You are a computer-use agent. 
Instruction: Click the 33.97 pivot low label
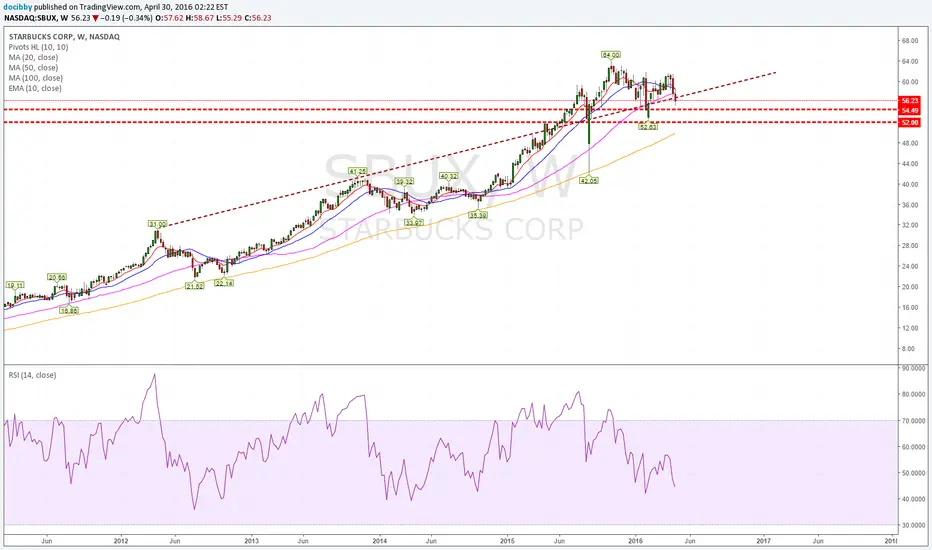pos(414,222)
